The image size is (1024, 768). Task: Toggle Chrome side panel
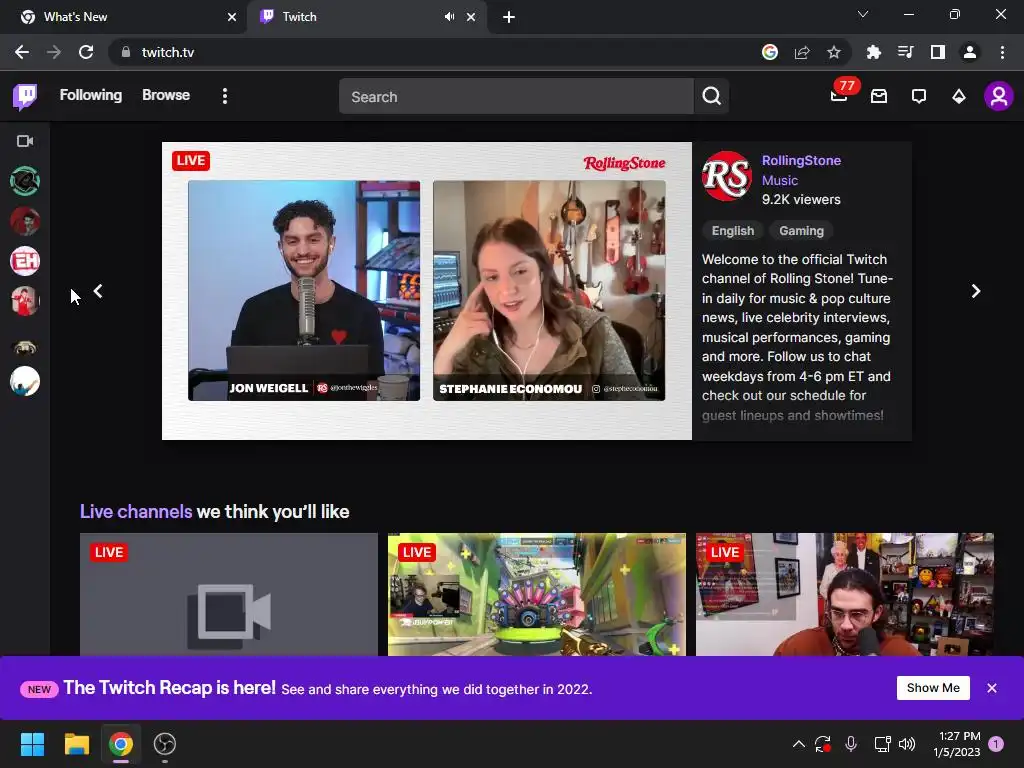point(938,52)
